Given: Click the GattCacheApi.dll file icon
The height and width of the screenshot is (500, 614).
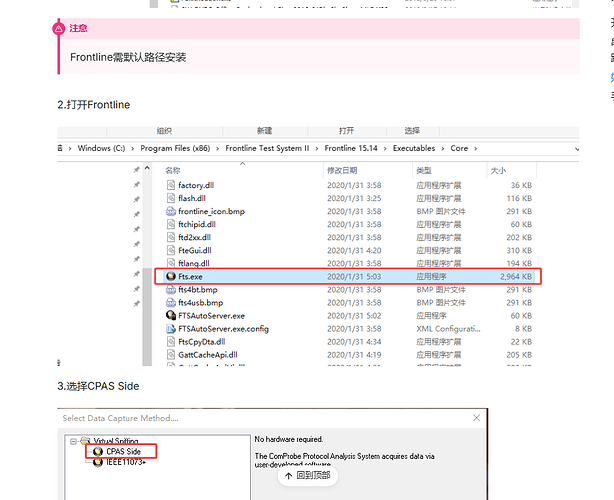Looking at the screenshot, I should [171, 355].
